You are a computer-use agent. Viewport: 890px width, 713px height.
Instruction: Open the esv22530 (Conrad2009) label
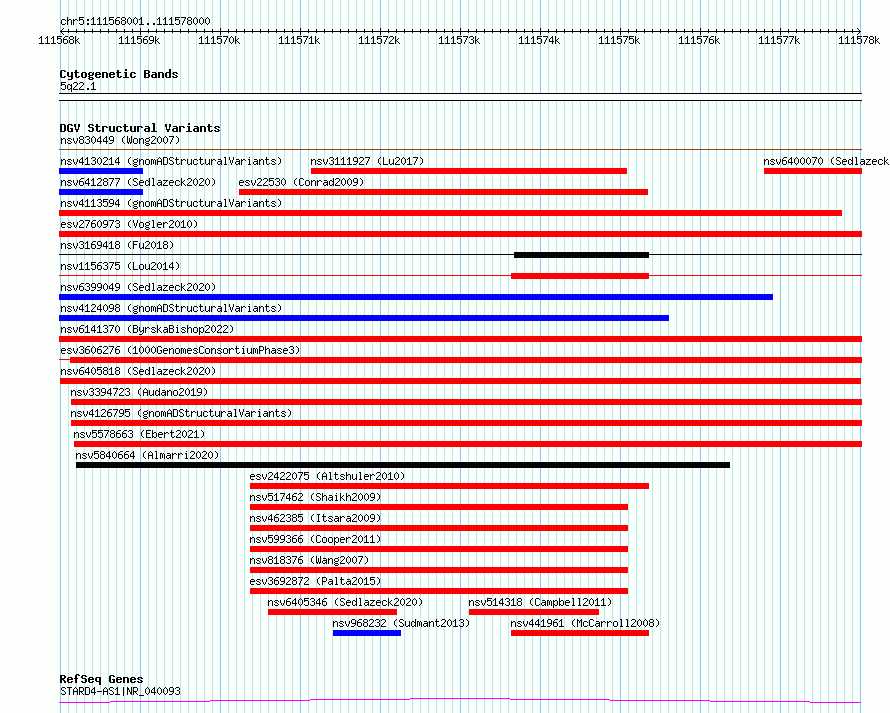[x=301, y=182]
